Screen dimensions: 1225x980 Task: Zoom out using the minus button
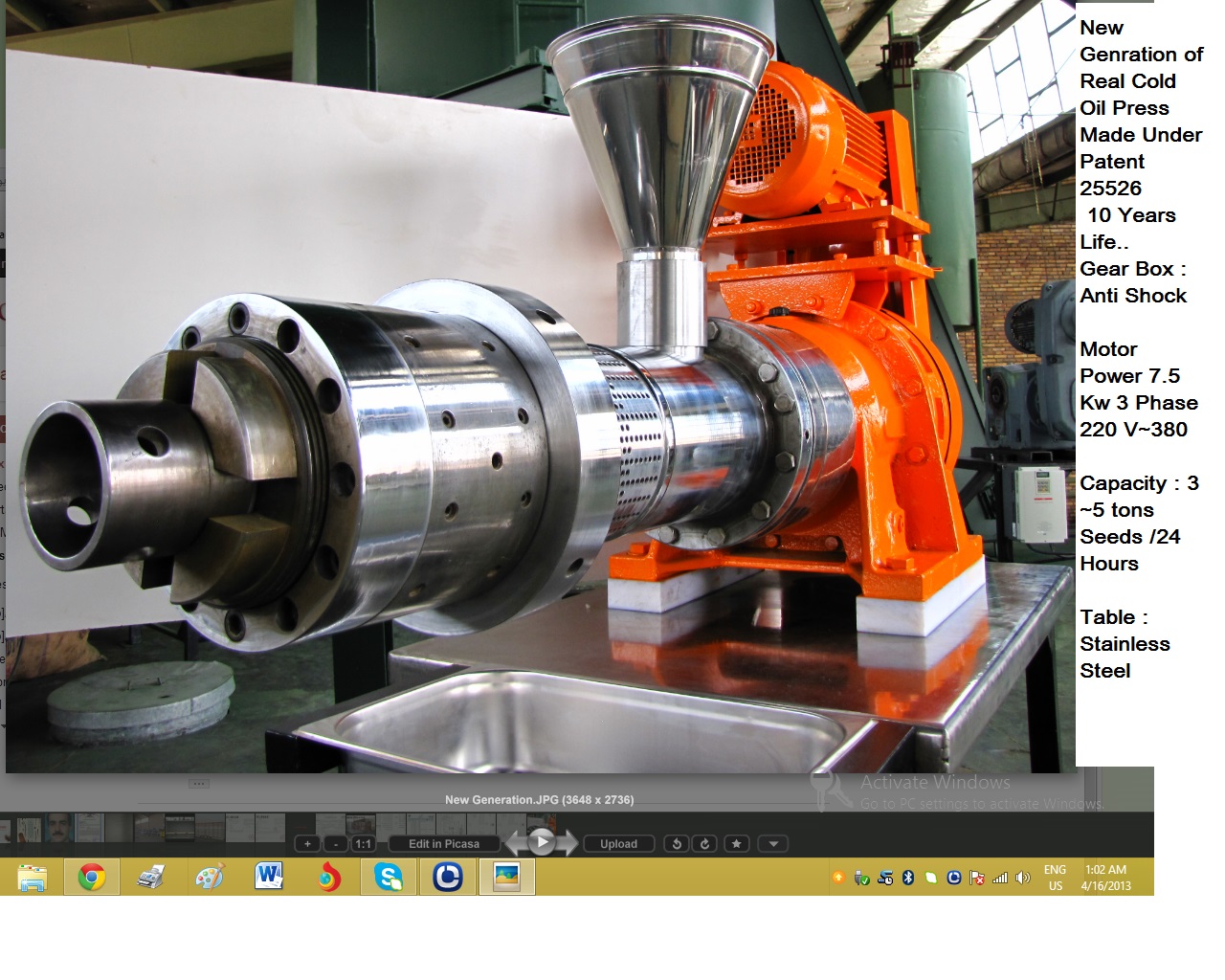336,843
